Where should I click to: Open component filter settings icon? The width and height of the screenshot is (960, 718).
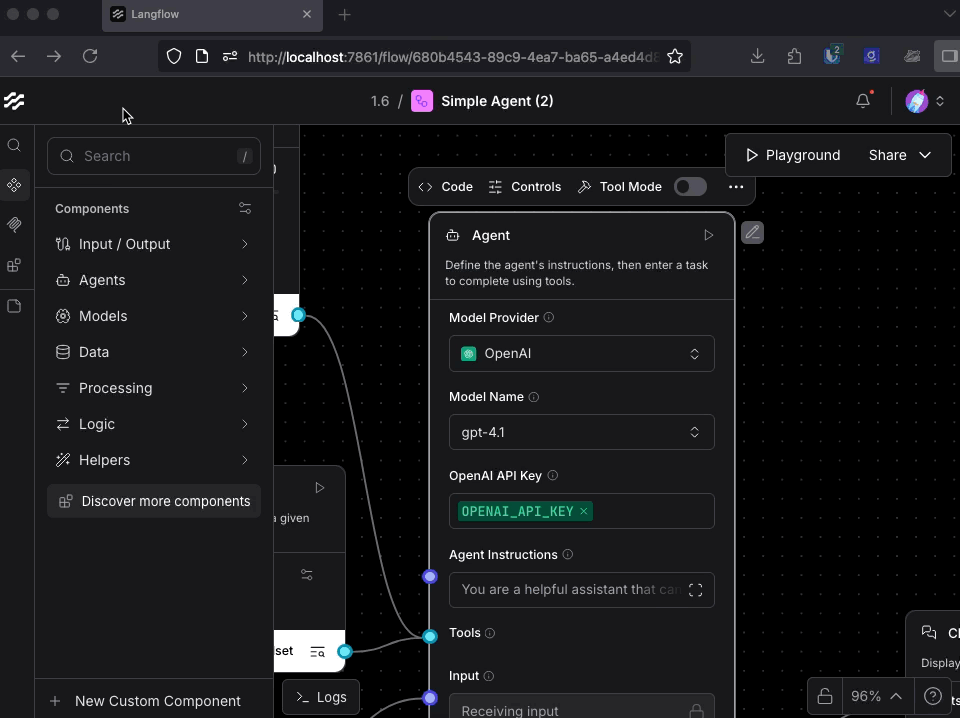coord(245,209)
